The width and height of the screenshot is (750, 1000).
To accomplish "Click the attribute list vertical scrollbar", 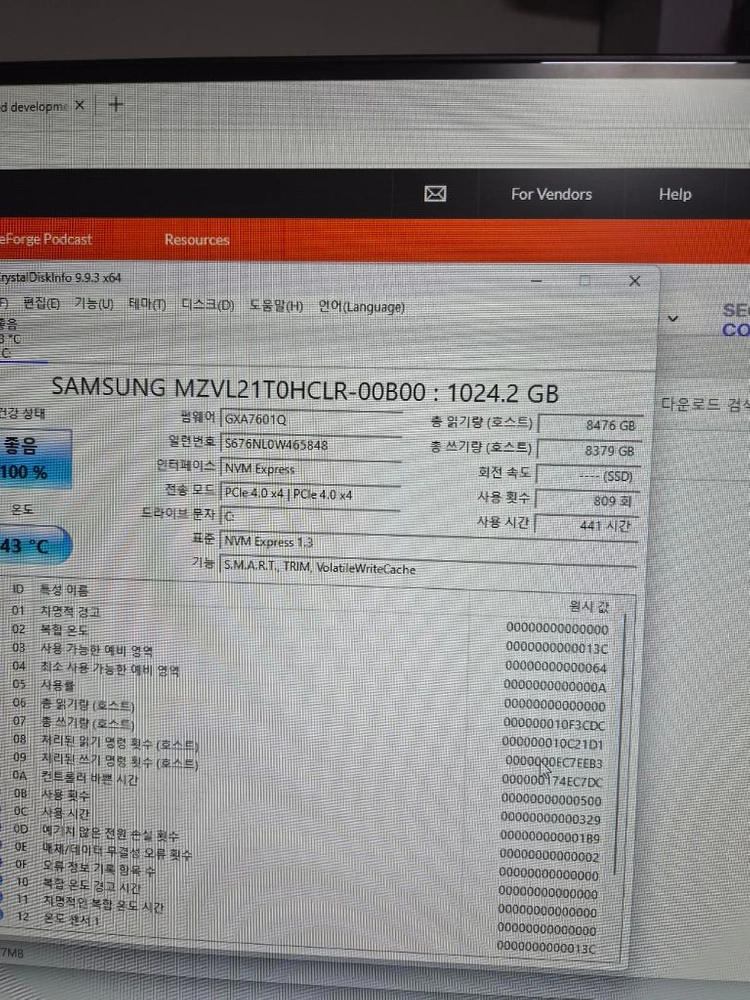I will pyautogui.click(x=622, y=743).
